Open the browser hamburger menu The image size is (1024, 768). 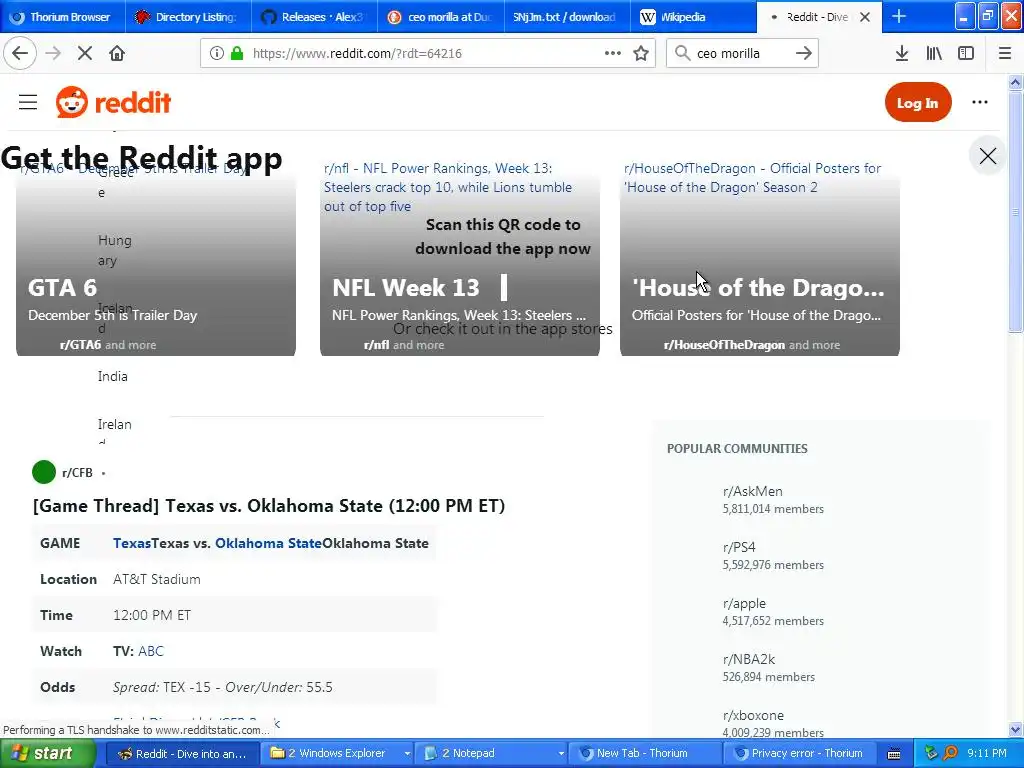[1005, 54]
